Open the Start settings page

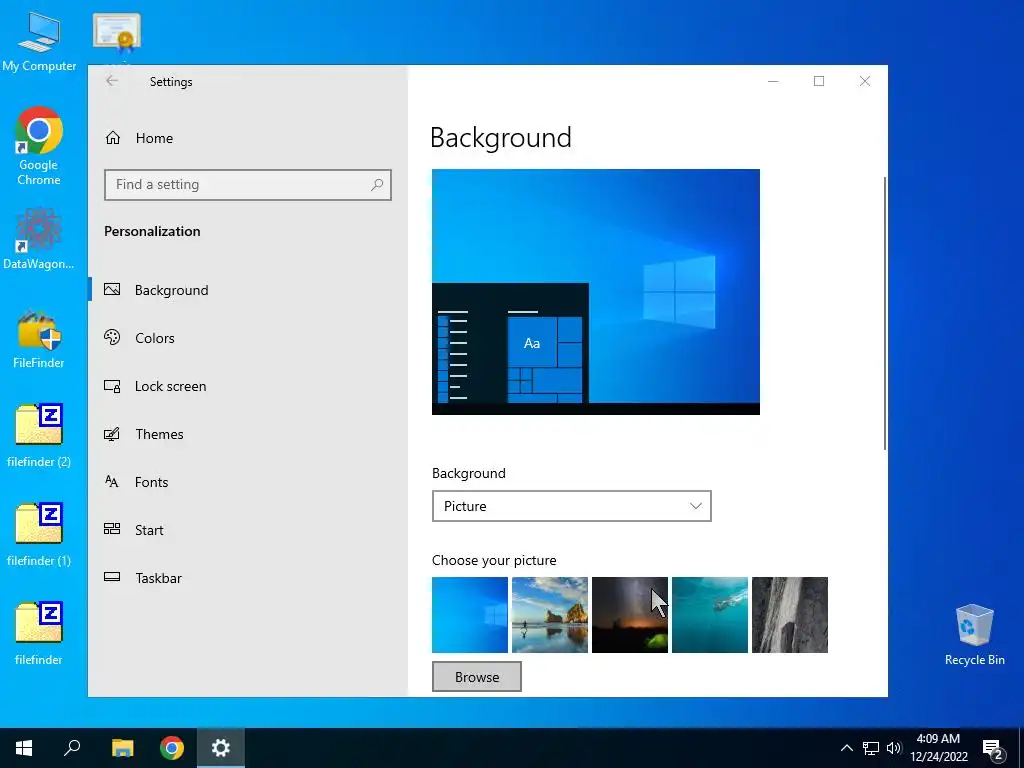coord(248,530)
